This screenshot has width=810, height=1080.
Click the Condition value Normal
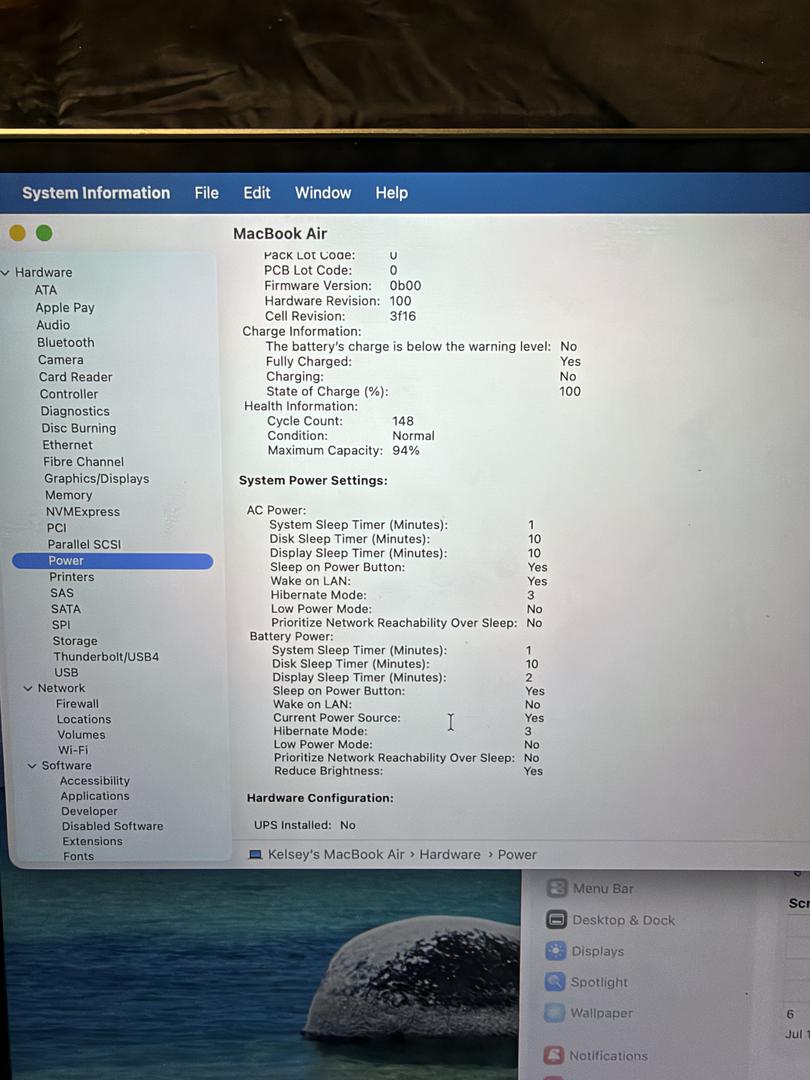413,436
